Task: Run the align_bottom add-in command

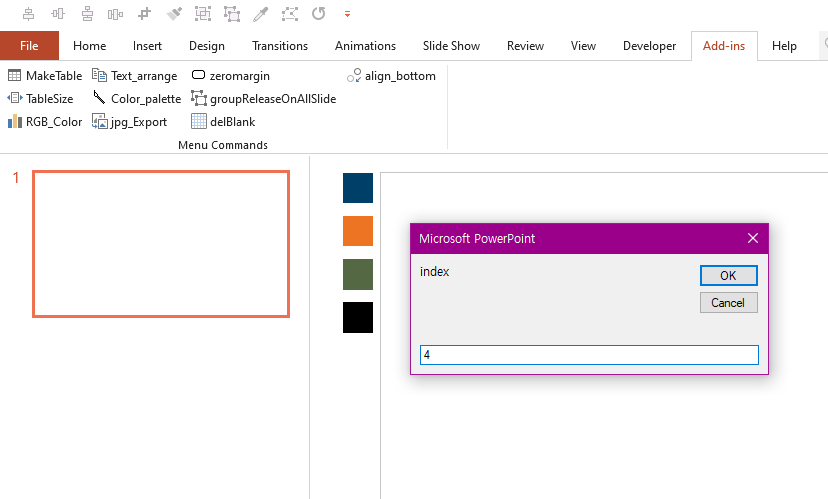Action: 391,76
